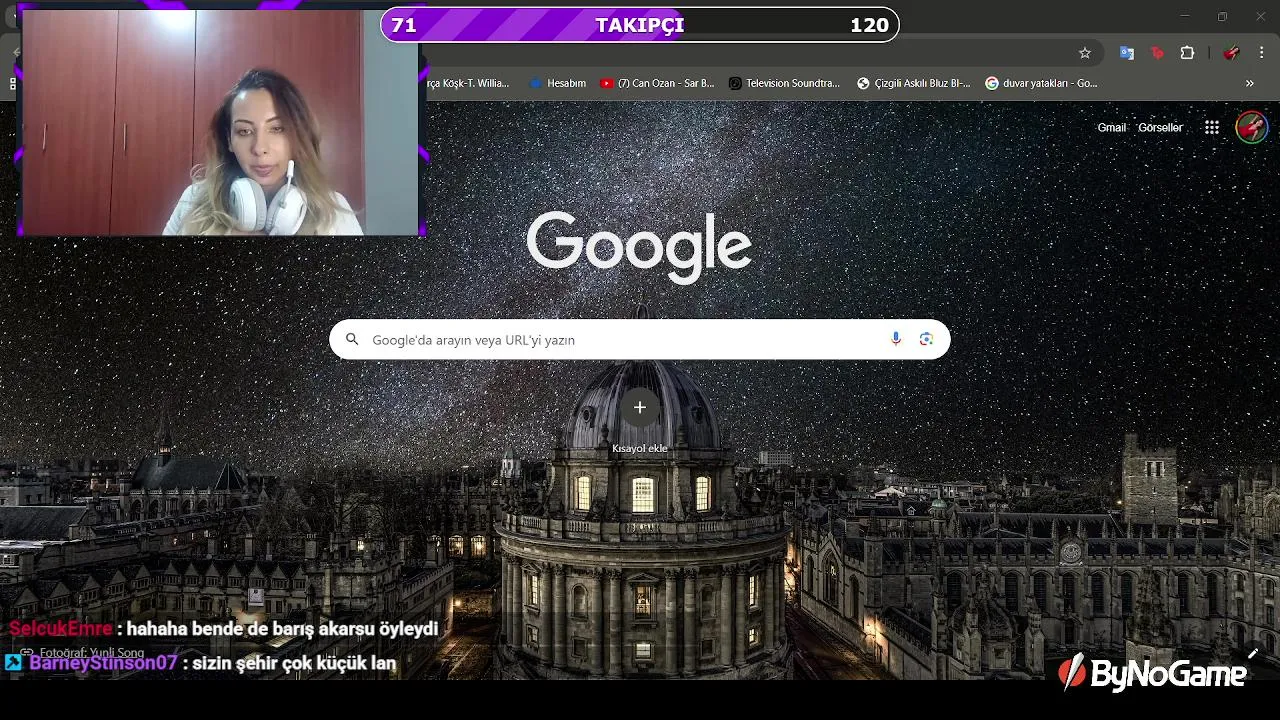Add a shortcut with the plus button

click(x=640, y=407)
